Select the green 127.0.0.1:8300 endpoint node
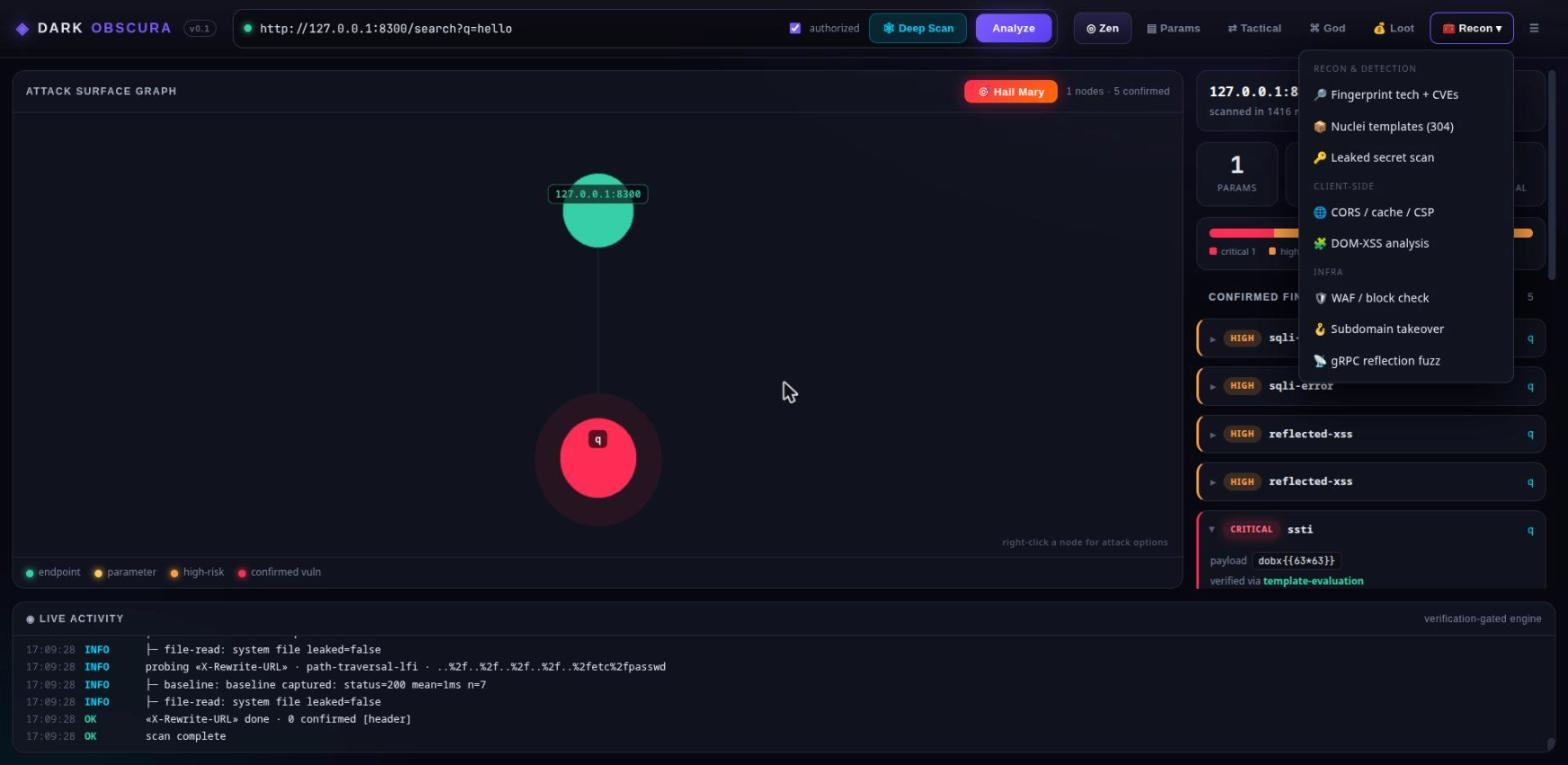The height and width of the screenshot is (765, 1568). 598,210
